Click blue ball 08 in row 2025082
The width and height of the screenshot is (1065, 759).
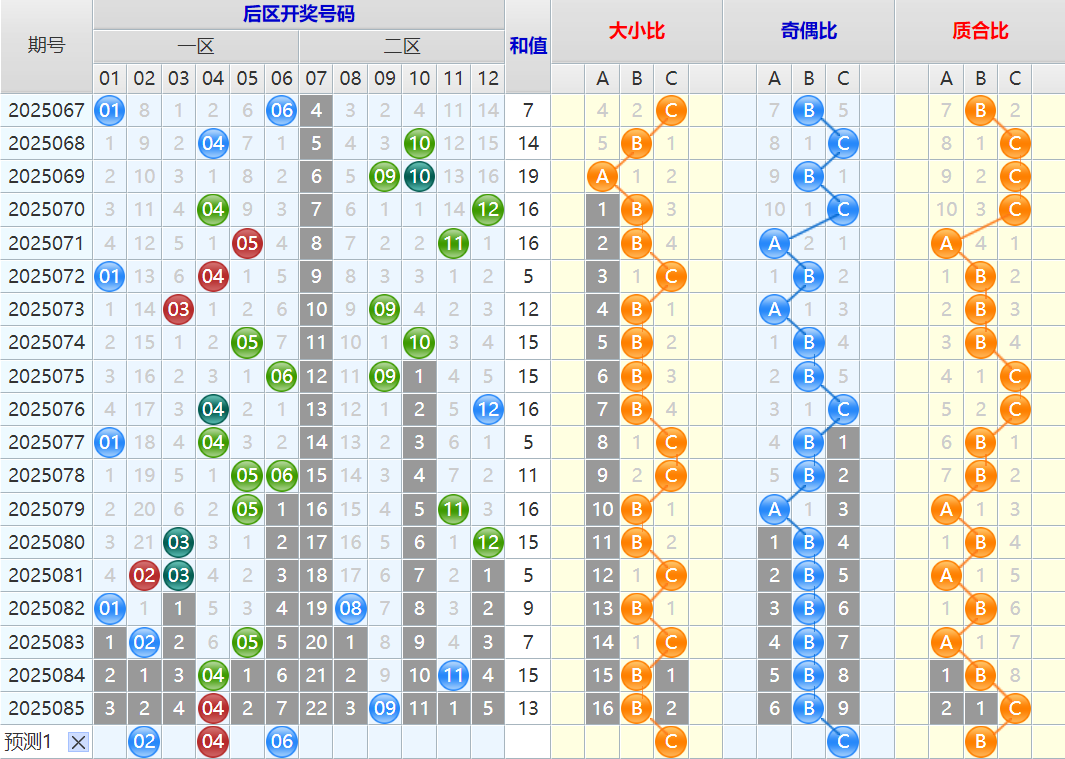(350, 608)
